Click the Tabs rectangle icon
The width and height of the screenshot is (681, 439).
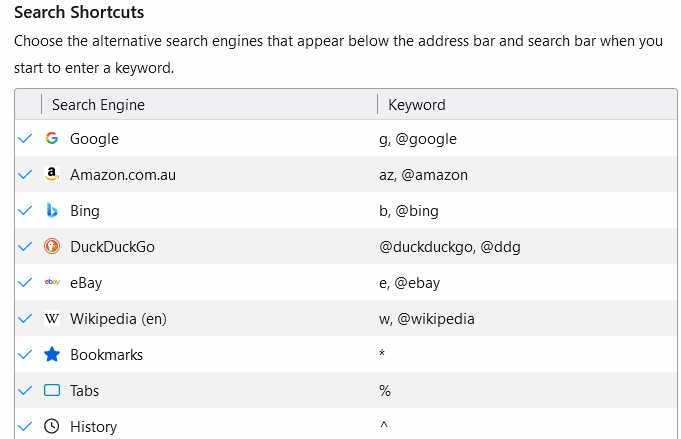click(x=52, y=390)
